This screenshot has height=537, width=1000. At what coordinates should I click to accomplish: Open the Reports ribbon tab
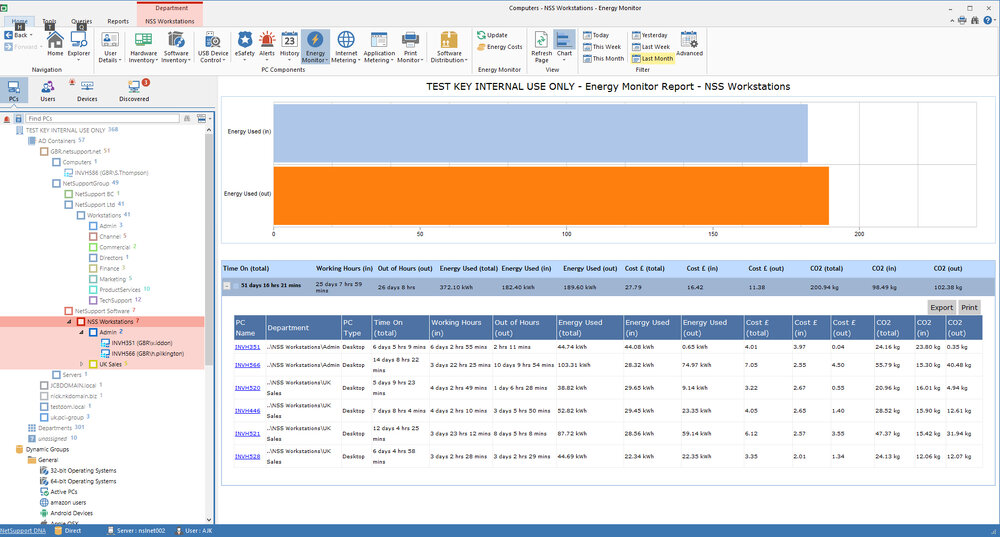[118, 21]
